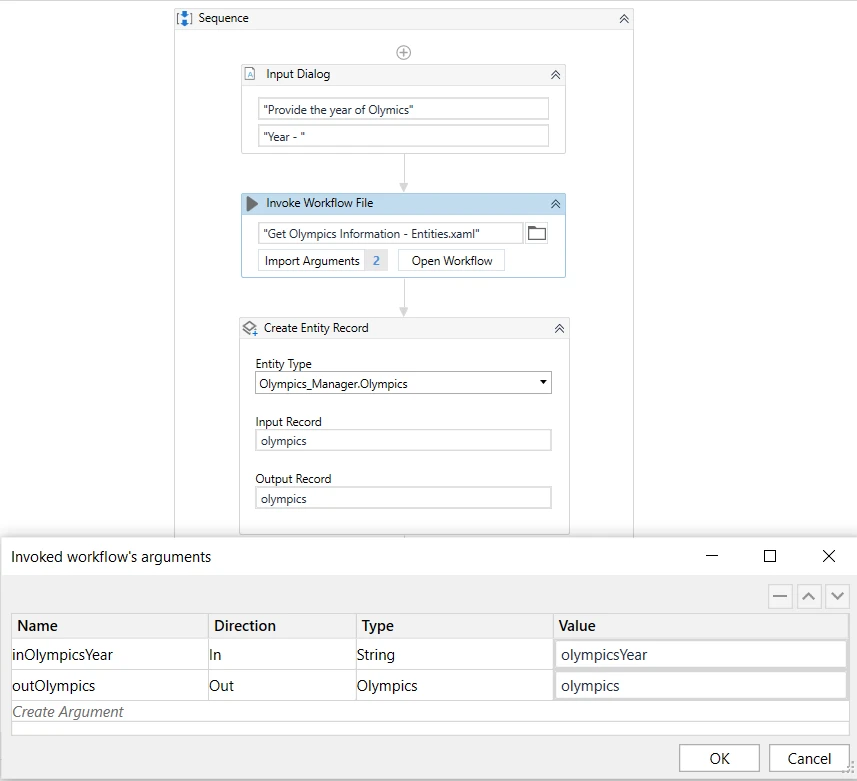This screenshot has height=781, width=857.
Task: Browse for workflow file with folder icon
Action: pyautogui.click(x=536, y=233)
